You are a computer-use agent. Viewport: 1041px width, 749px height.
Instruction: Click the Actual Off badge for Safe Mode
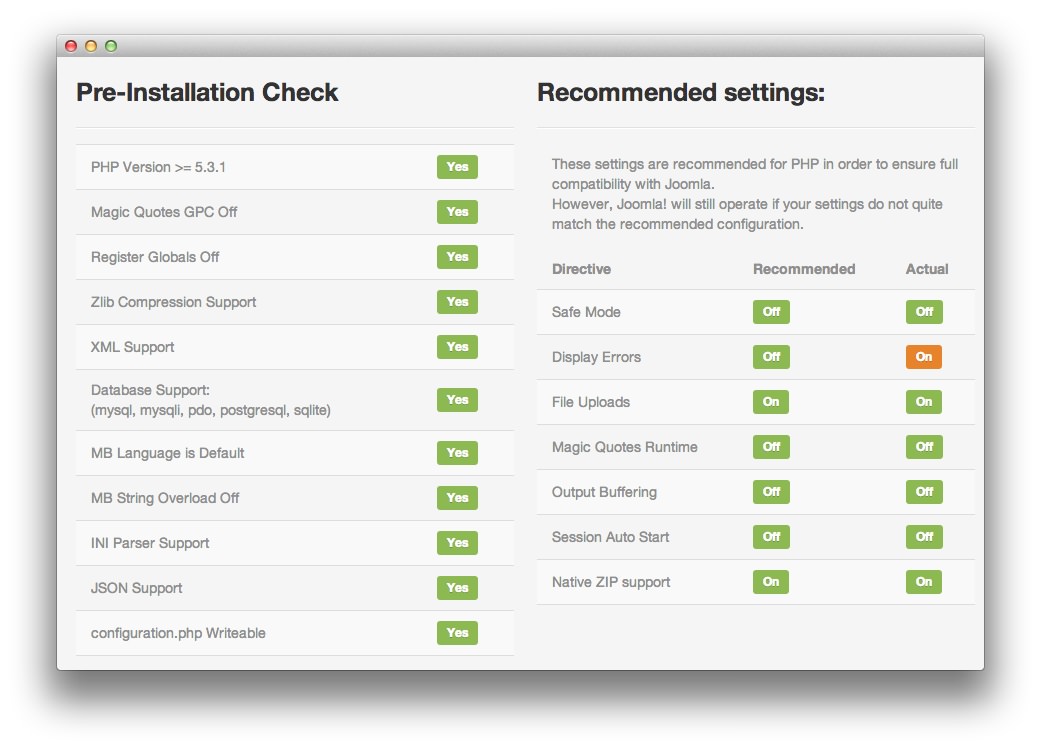924,312
